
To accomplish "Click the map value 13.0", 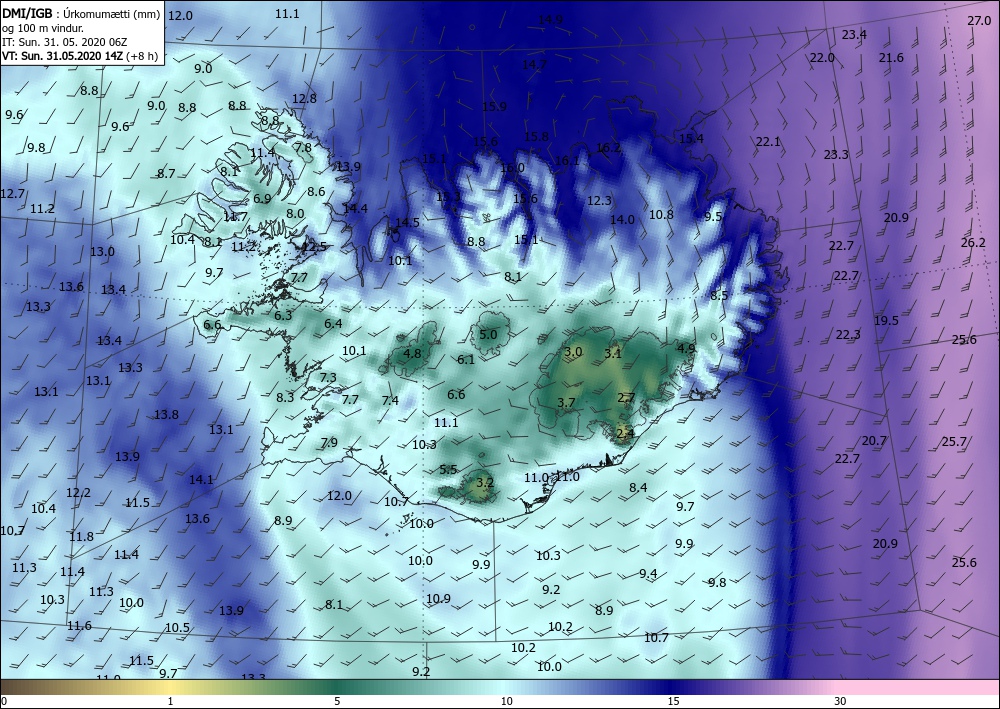I will click(x=102, y=251).
